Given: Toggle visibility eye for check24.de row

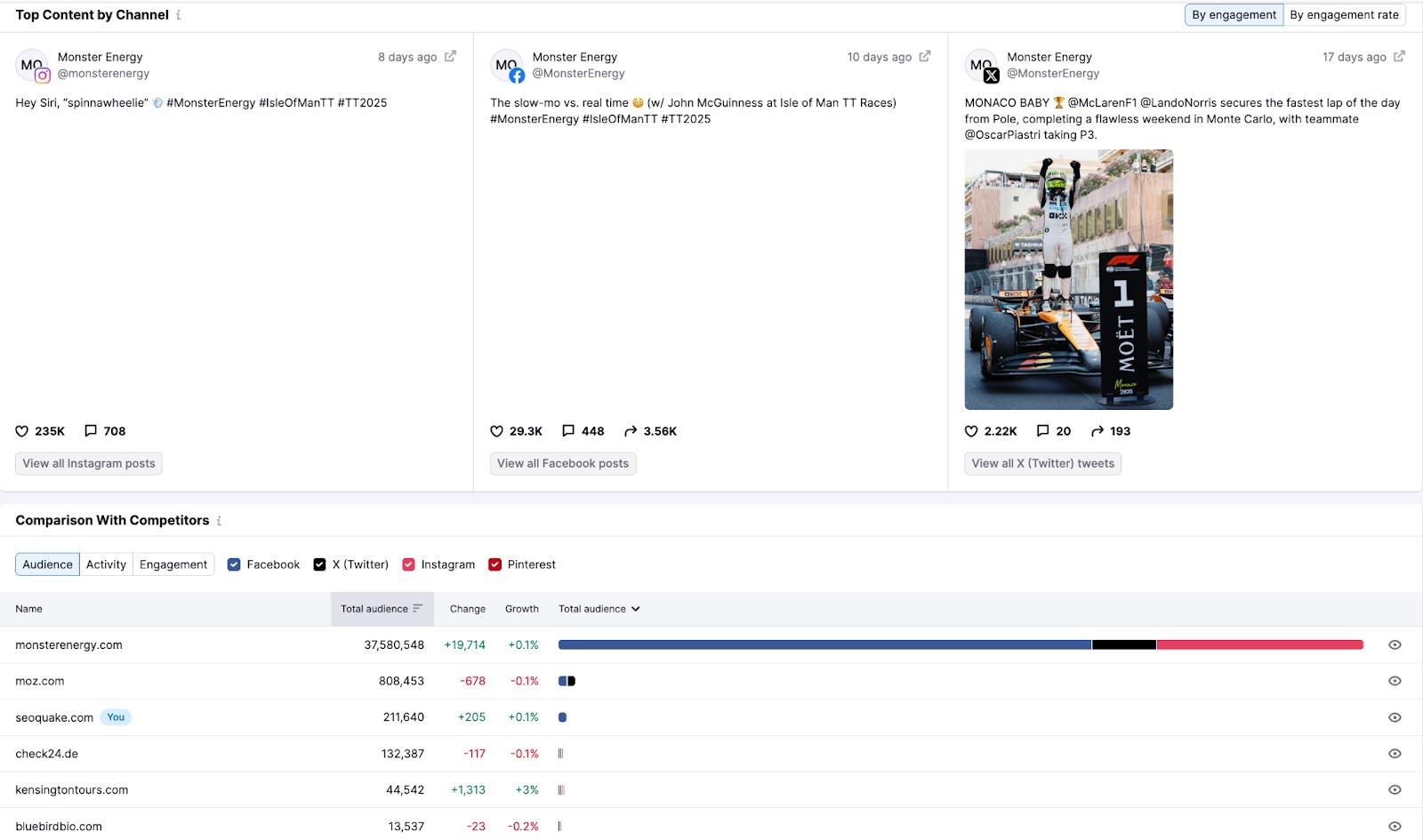Looking at the screenshot, I should [1395, 754].
